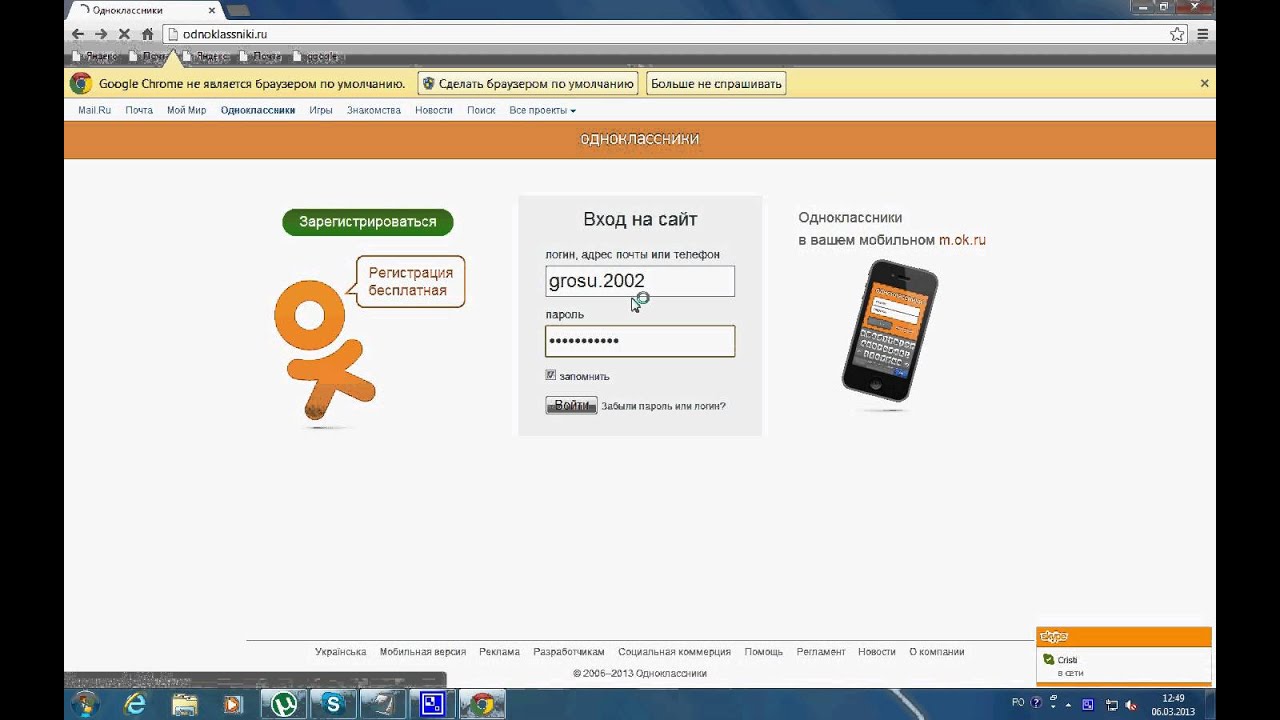Screen dimensions: 1280x720
Task: Click the Войти login button
Action: tap(571, 405)
